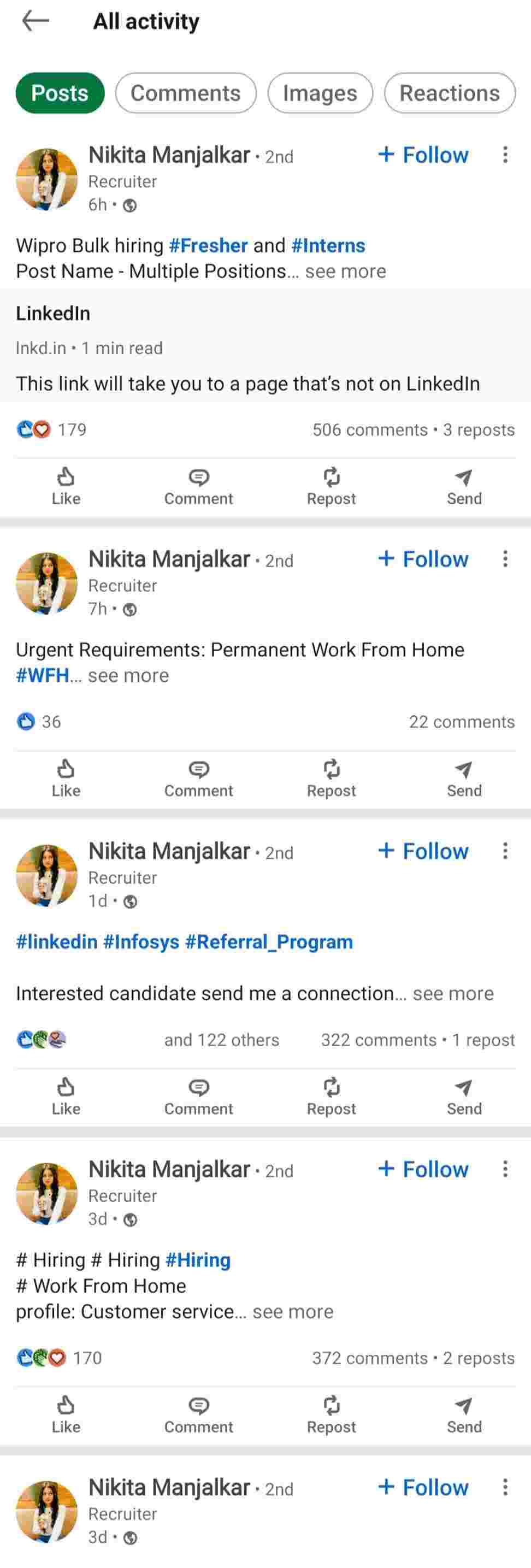Image resolution: width=531 pixels, height=1568 pixels.
Task: Expand 'see more' on Wipro hiring post
Action: [345, 272]
